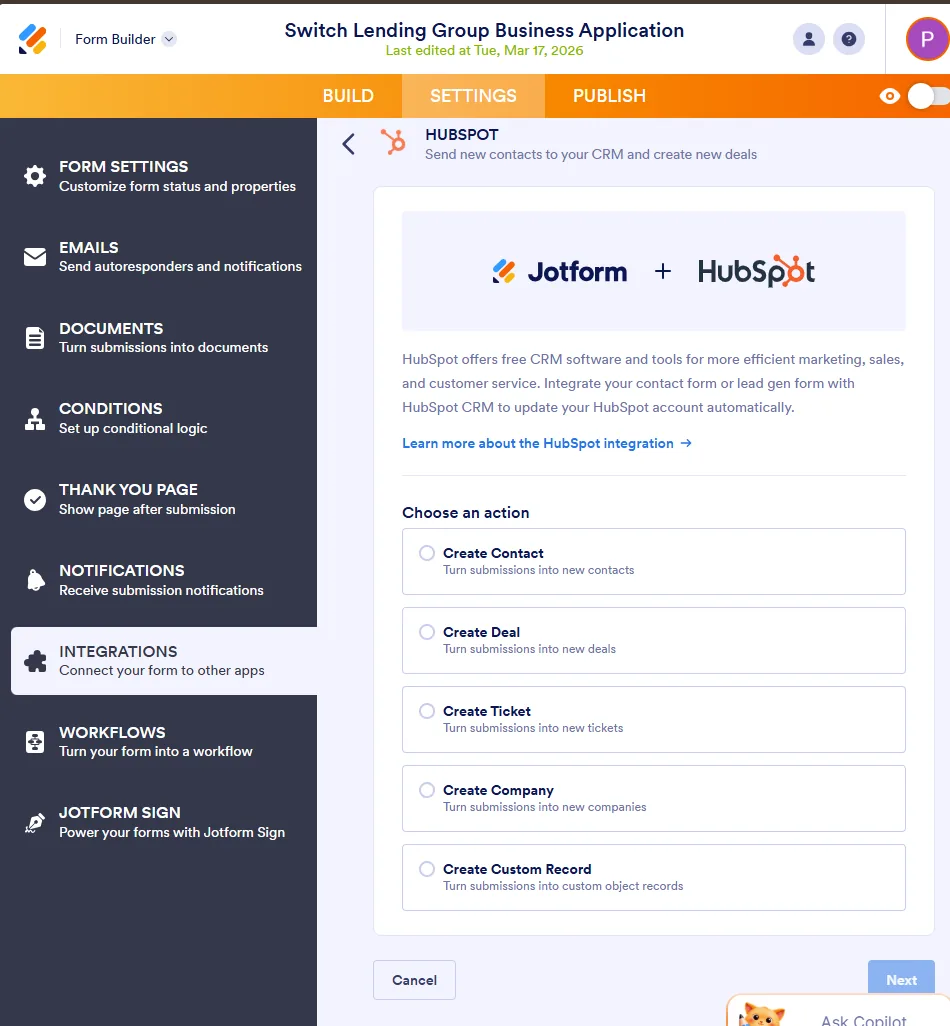This screenshot has width=950, height=1026.
Task: Click the 'Last edited at Tue, Mar 17, 2026' text
Action: (x=484, y=51)
